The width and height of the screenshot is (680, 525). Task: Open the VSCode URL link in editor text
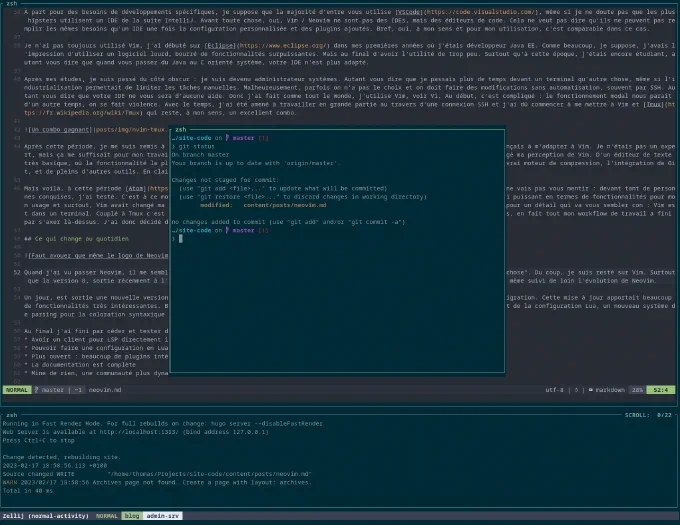pyautogui.click(x=481, y=12)
